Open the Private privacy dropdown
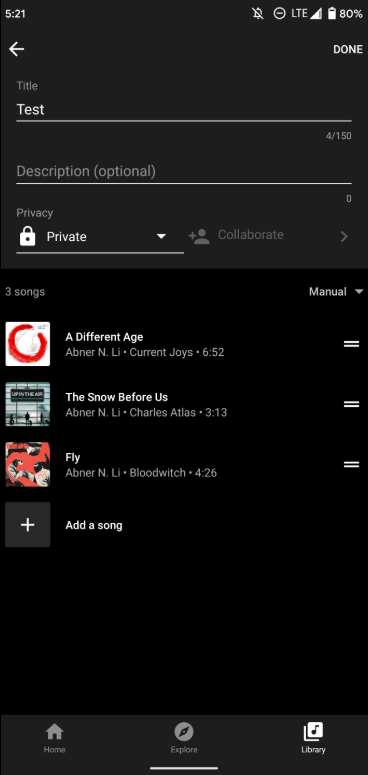 click(x=100, y=237)
